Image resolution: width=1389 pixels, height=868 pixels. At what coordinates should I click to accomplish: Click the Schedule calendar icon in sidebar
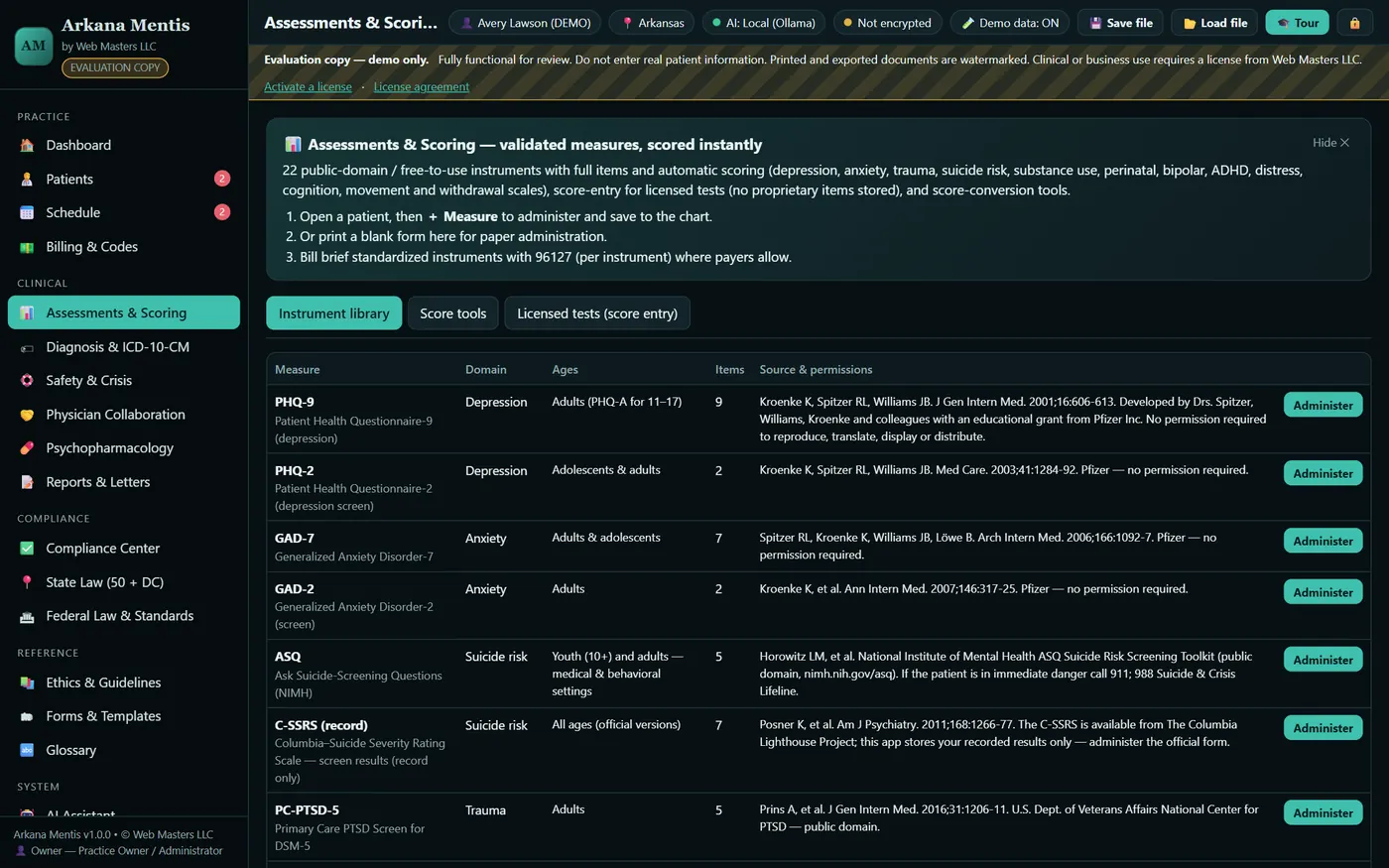(27, 213)
